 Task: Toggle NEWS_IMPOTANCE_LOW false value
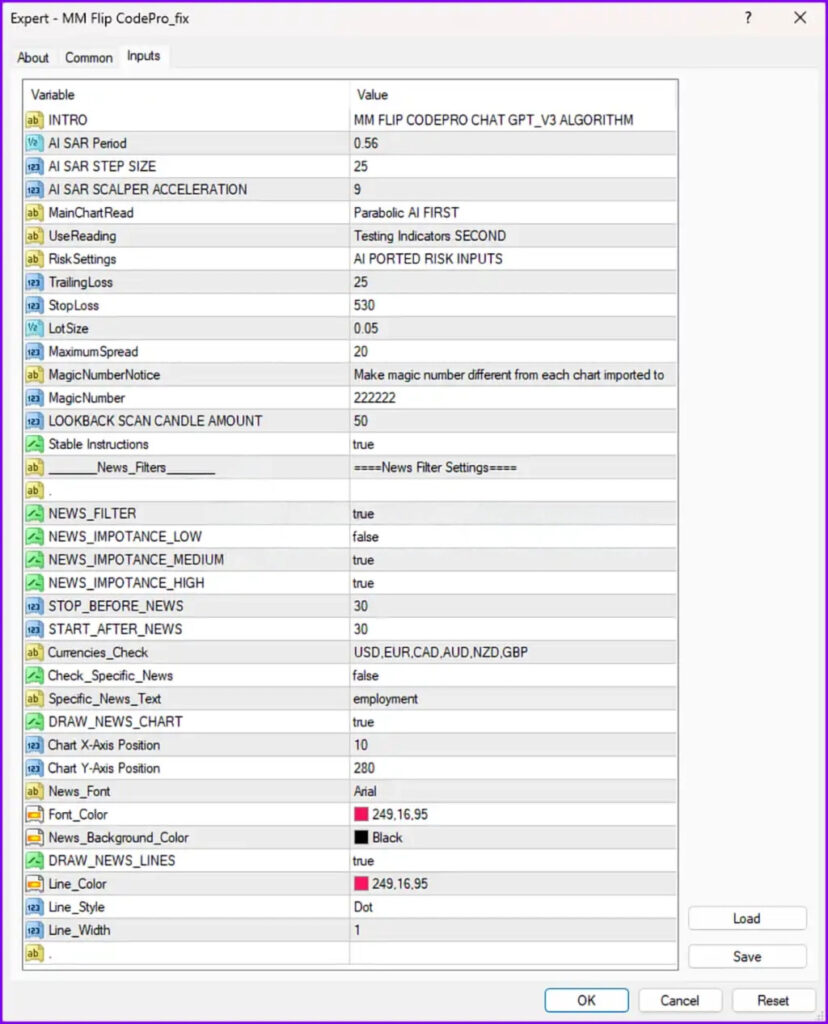[512, 537]
